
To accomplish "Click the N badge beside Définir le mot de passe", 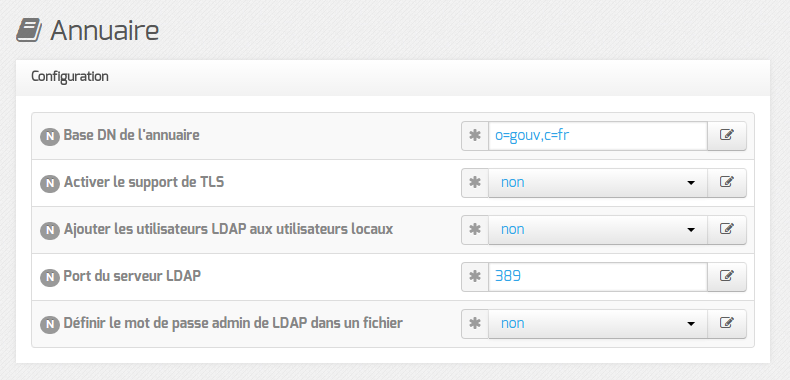I will coord(50,324).
